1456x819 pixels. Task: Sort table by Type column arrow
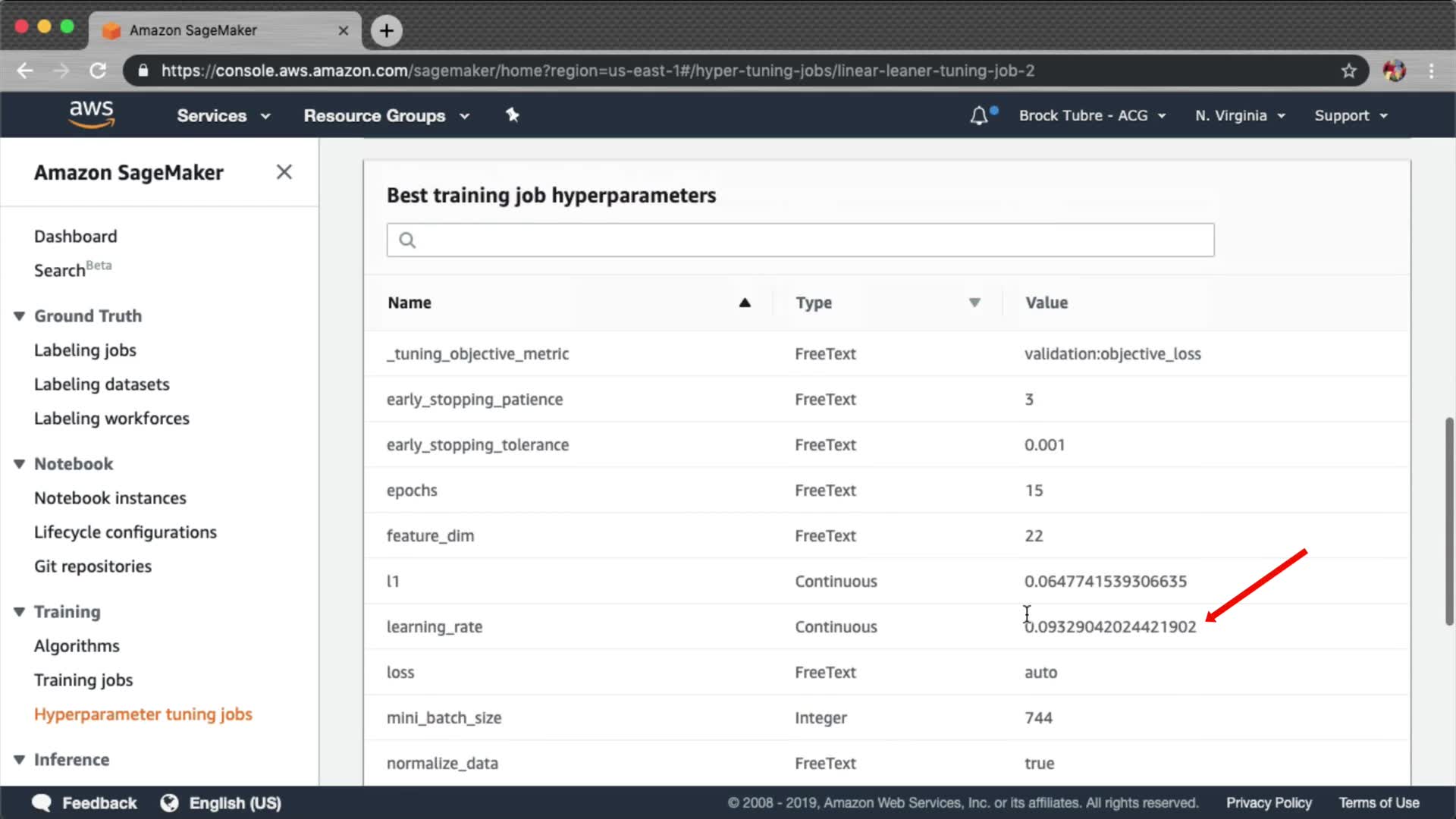974,303
